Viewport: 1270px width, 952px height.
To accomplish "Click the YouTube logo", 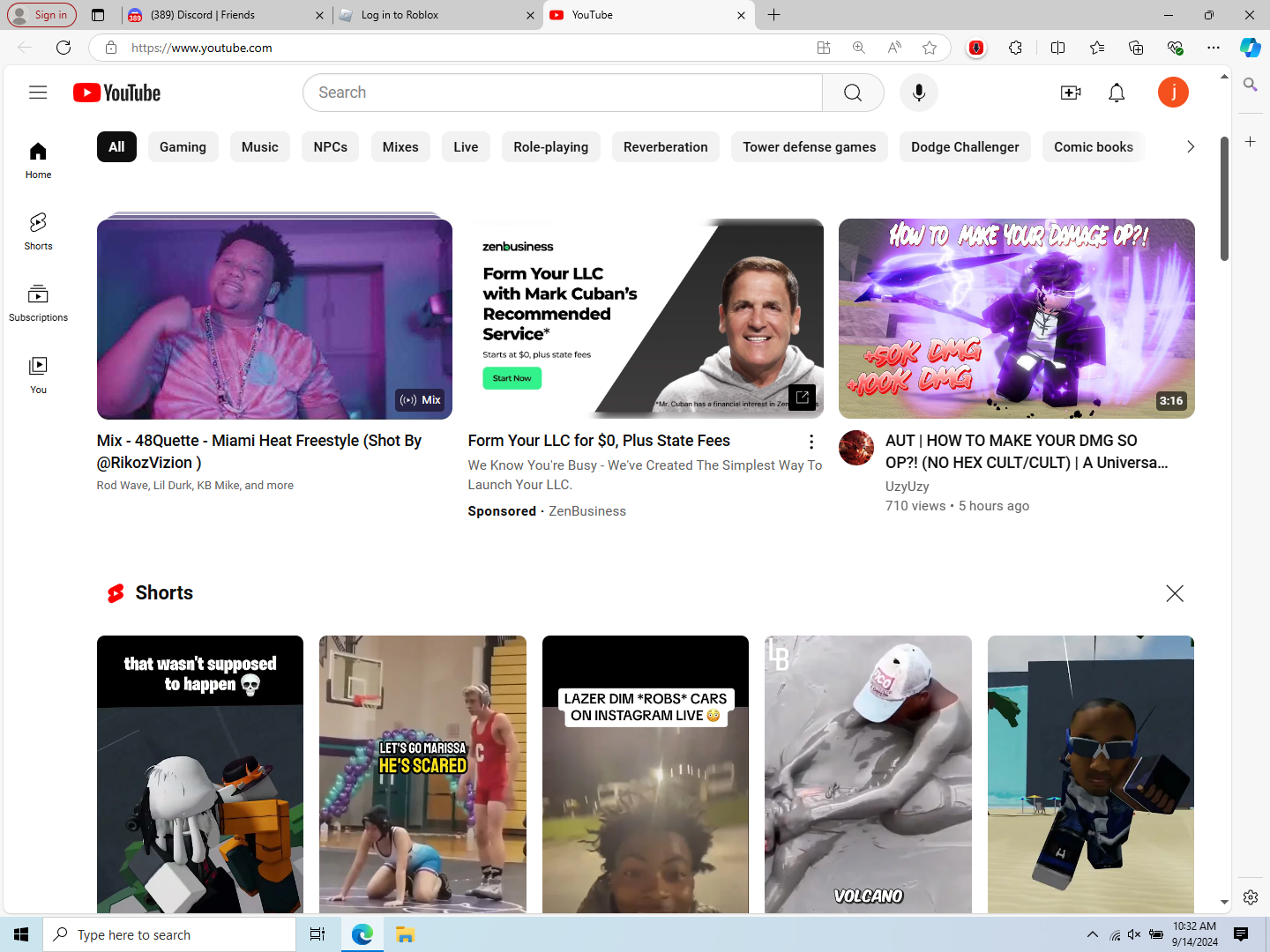I will click(116, 93).
